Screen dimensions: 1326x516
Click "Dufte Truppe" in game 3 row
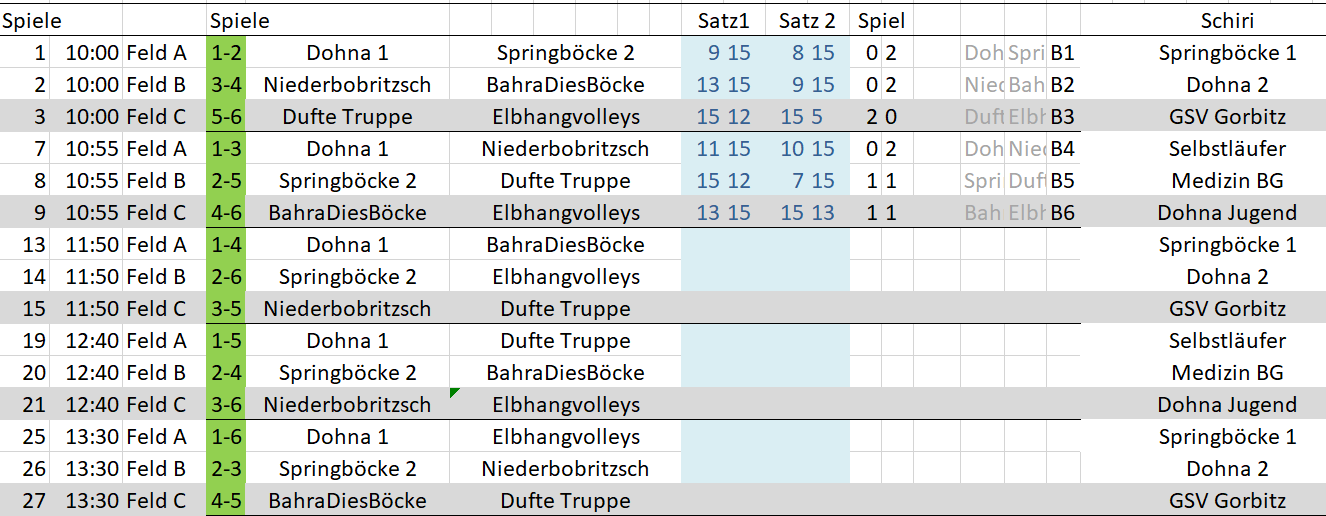347,117
